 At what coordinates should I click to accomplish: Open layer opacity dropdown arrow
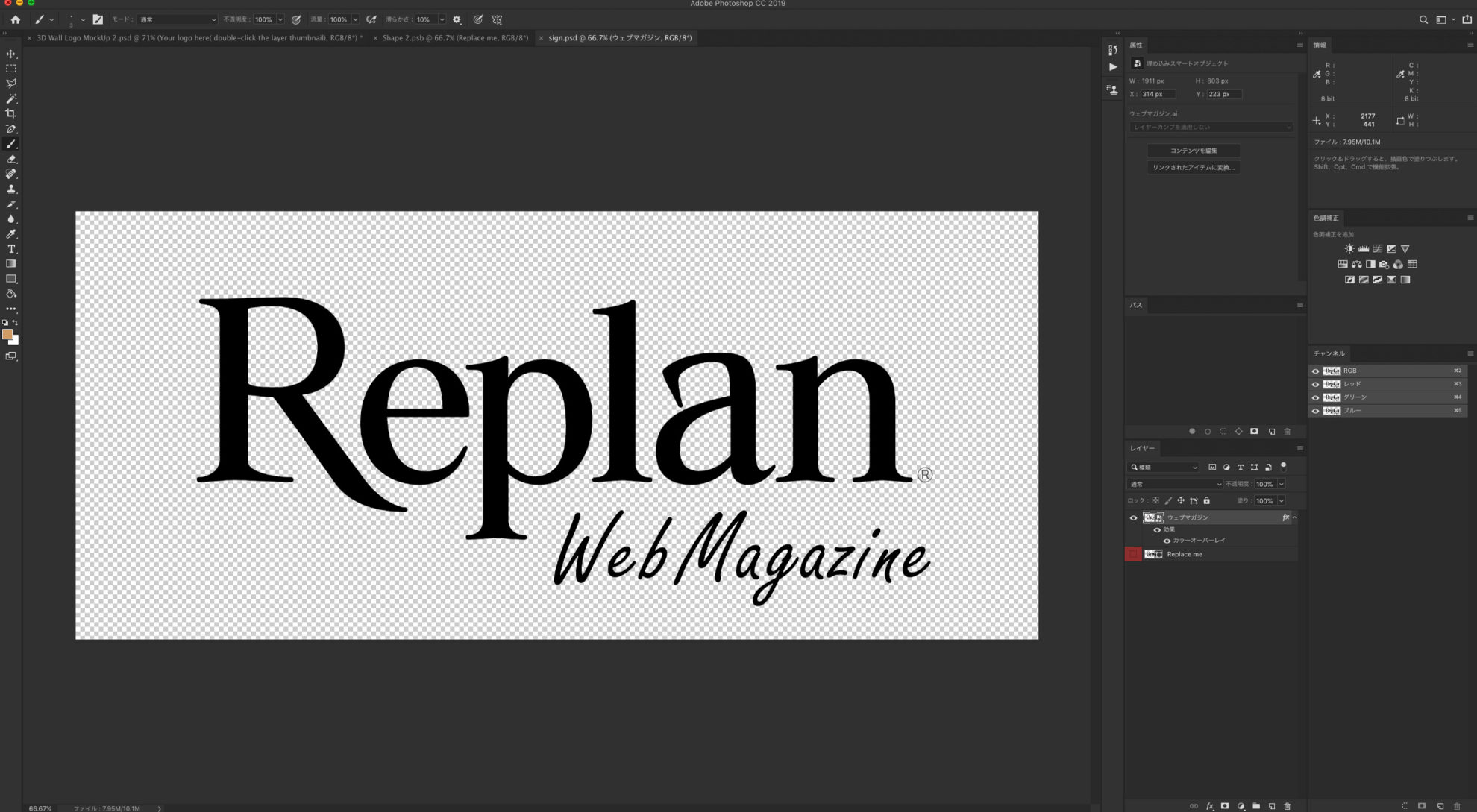(1281, 484)
